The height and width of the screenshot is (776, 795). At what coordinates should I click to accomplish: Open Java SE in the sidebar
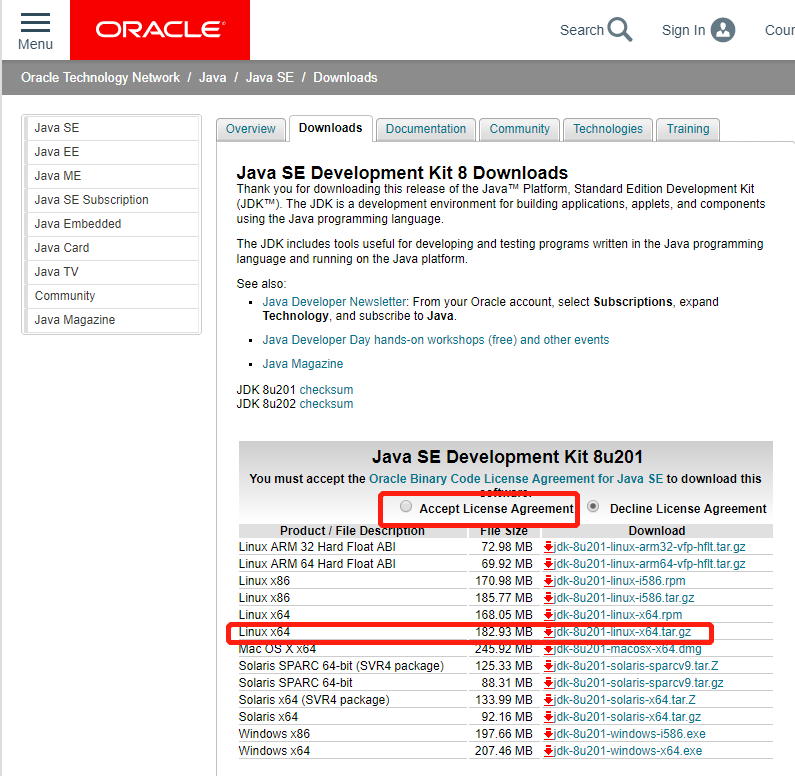pyautogui.click(x=112, y=128)
